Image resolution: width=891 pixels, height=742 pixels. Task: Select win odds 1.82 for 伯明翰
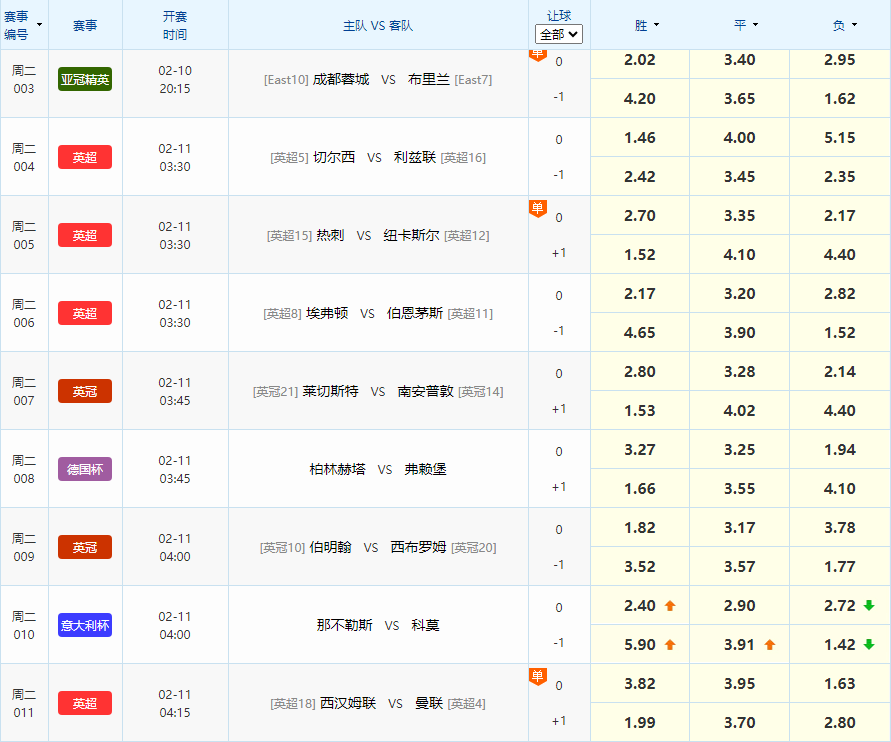click(x=640, y=528)
